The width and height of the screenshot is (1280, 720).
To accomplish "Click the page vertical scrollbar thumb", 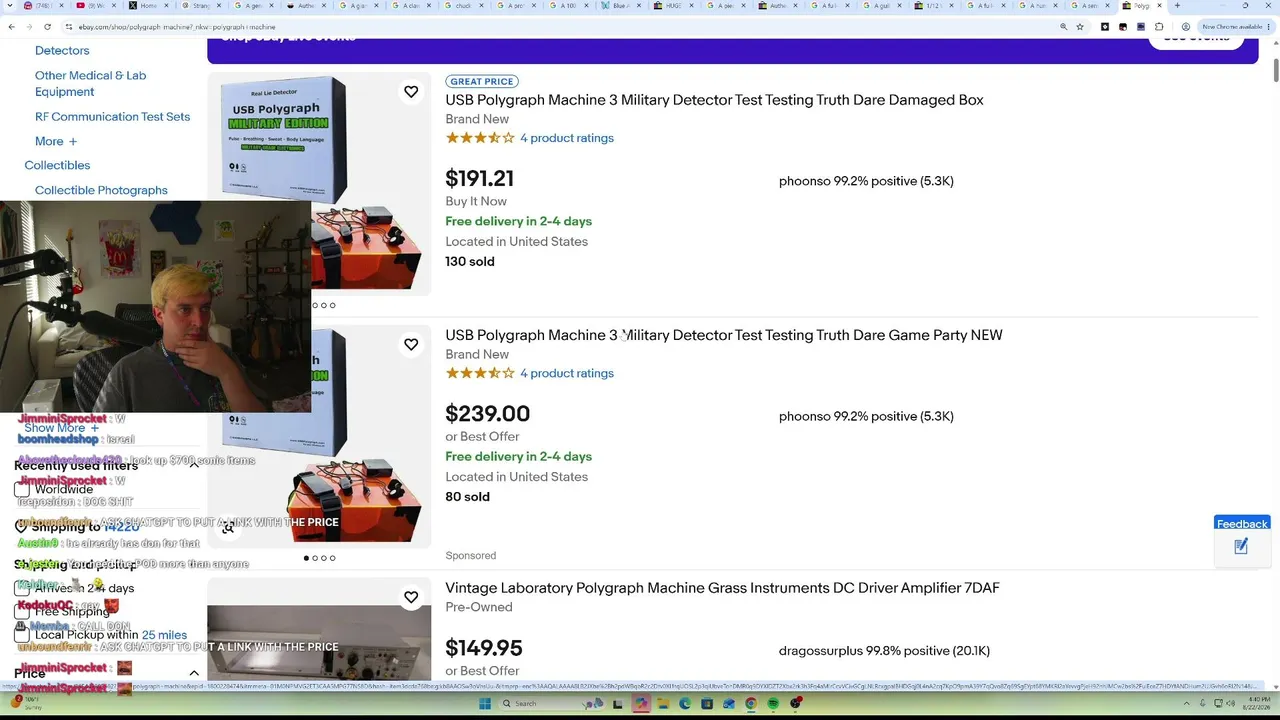I will click(1275, 71).
